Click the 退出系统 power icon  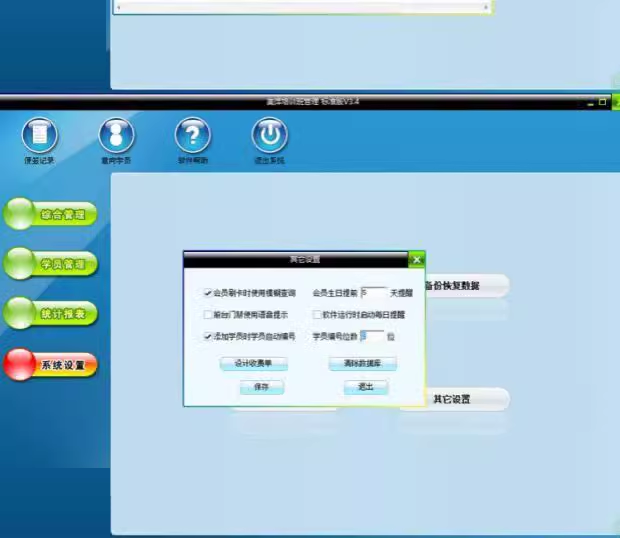pos(270,135)
